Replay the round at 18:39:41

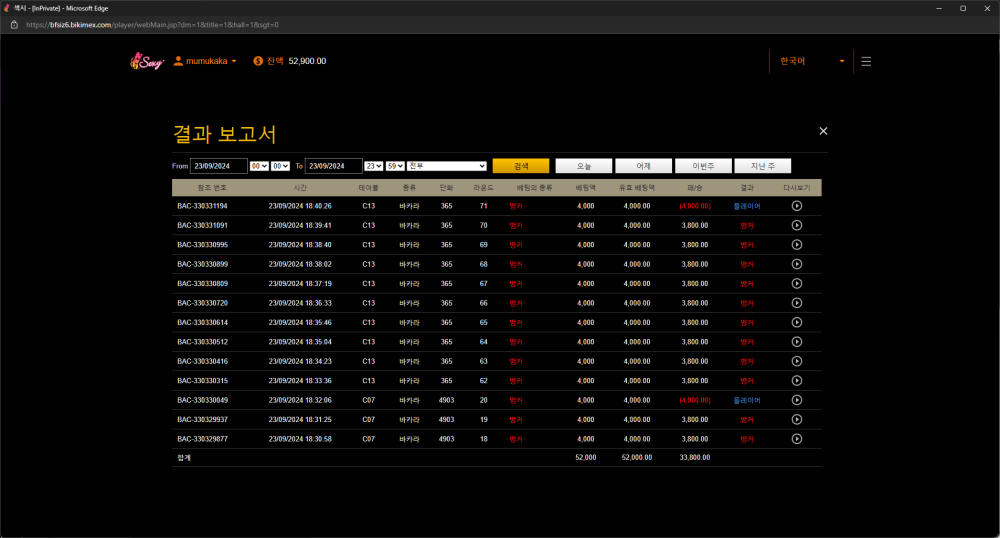796,225
